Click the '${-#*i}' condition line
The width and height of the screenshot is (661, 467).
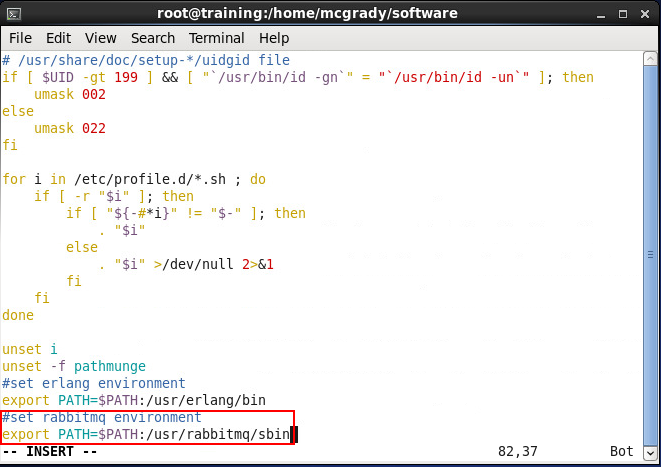[185, 213]
